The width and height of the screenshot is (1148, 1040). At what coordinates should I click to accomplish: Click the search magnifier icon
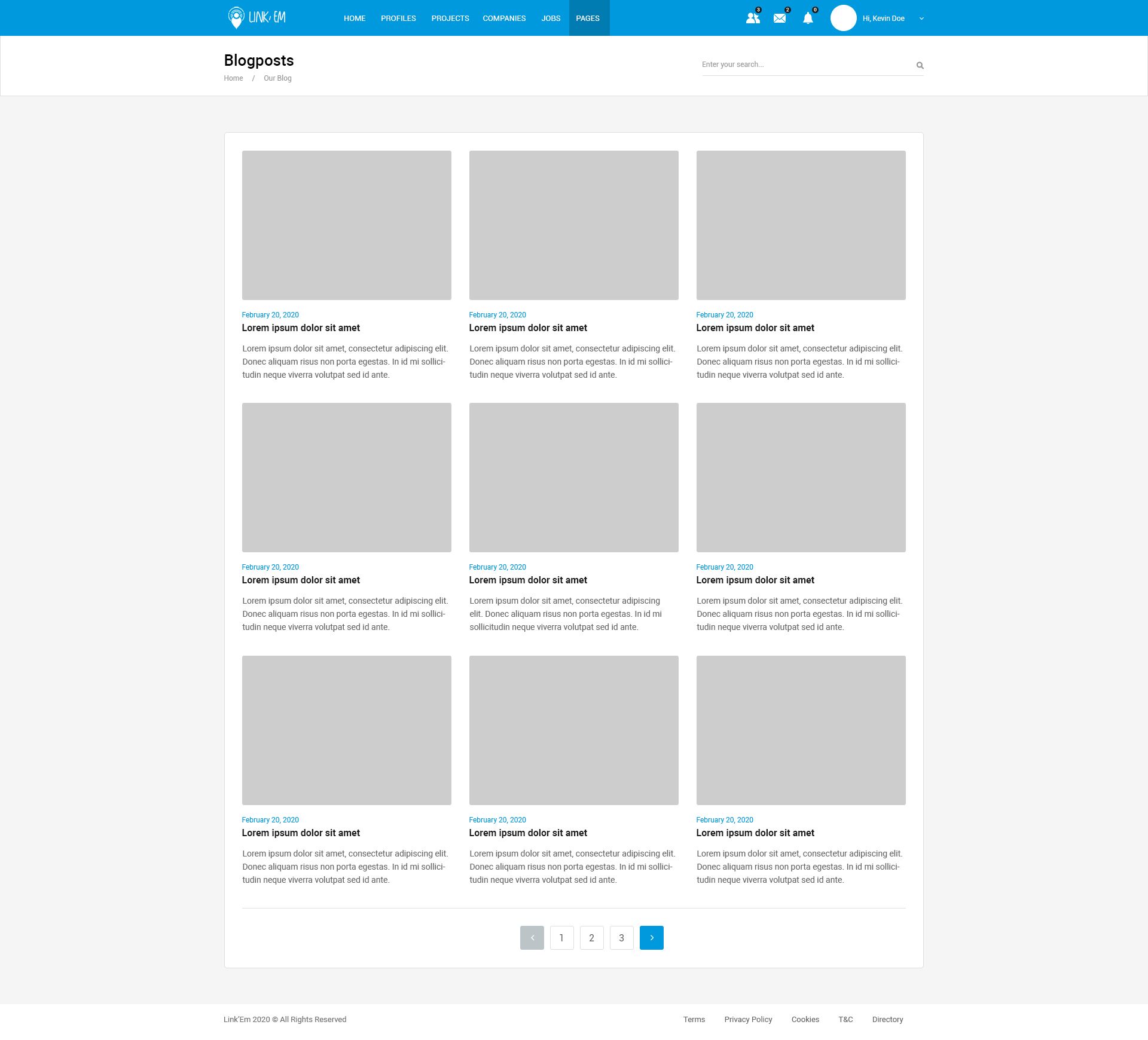920,65
